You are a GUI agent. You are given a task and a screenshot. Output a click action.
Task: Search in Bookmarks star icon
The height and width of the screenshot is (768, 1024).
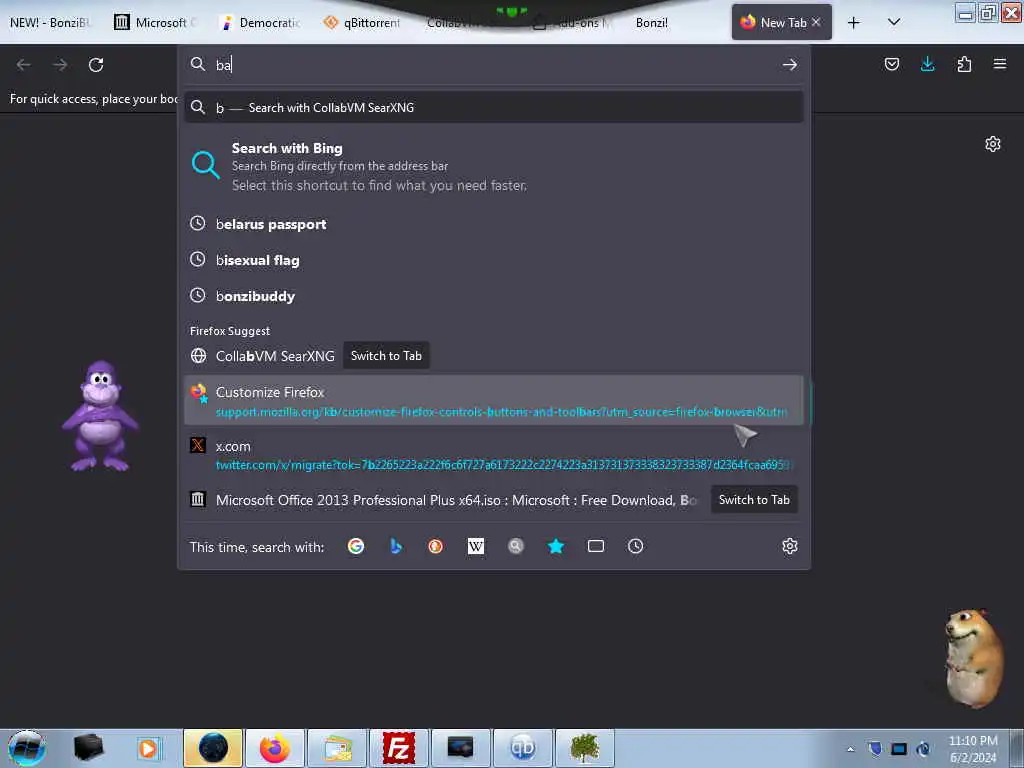click(x=556, y=546)
